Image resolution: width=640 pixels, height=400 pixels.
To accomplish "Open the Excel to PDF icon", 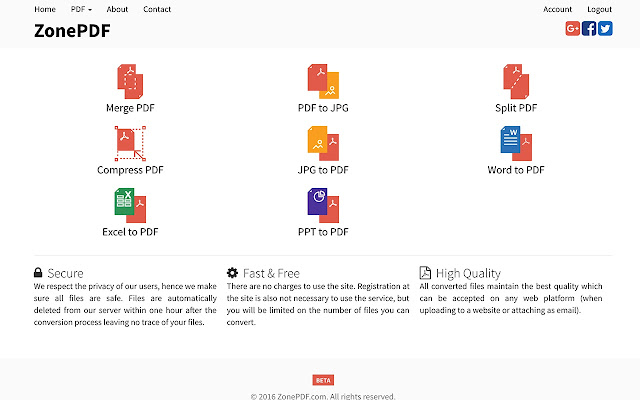I will [130, 205].
